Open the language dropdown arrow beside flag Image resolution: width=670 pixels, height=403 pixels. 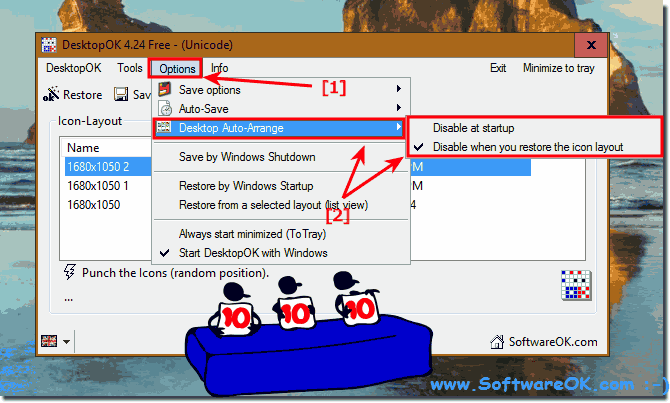click(66, 341)
